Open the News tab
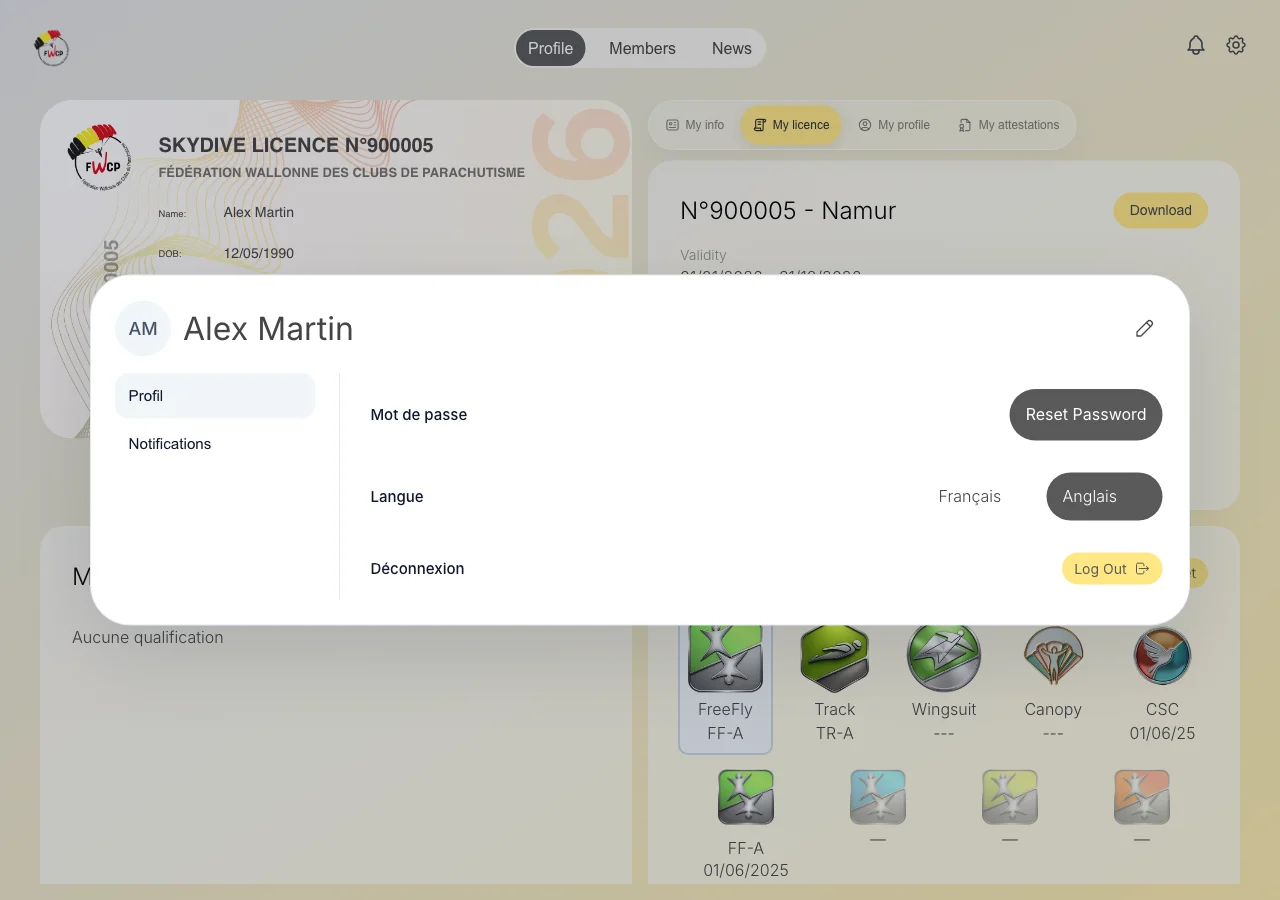Viewport: 1280px width, 900px height. 731,48
